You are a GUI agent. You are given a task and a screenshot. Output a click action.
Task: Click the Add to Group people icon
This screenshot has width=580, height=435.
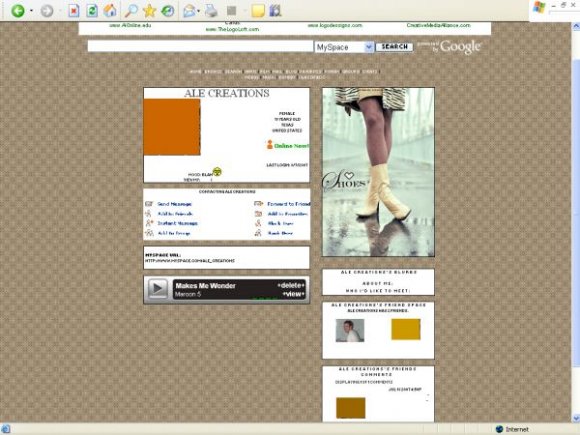point(149,233)
